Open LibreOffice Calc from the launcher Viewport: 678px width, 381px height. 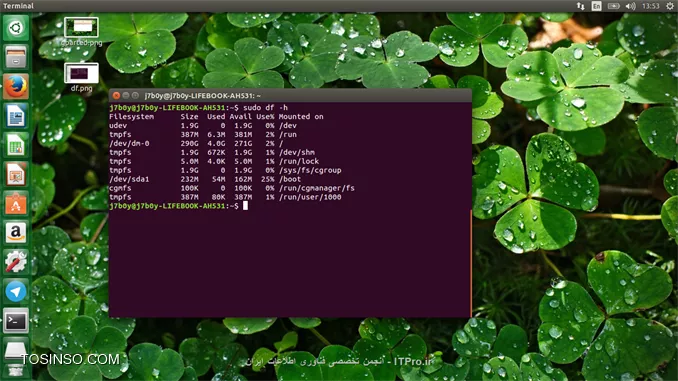point(16,145)
